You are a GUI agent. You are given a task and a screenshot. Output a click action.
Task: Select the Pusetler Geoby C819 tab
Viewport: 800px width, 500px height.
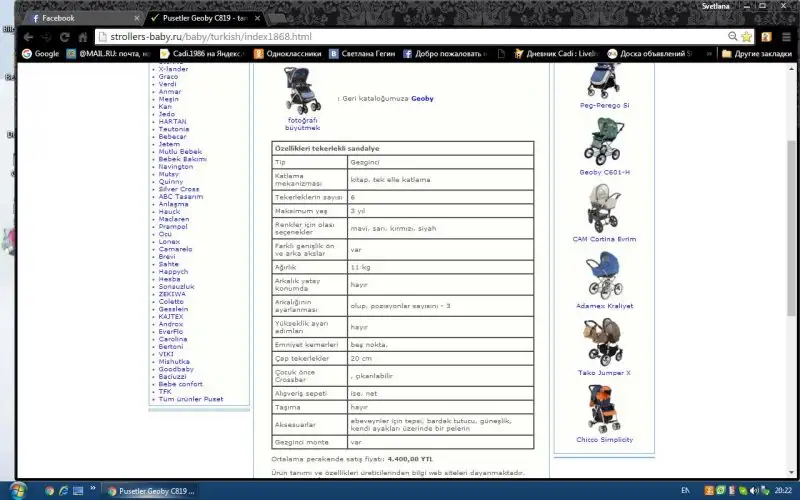(x=202, y=18)
